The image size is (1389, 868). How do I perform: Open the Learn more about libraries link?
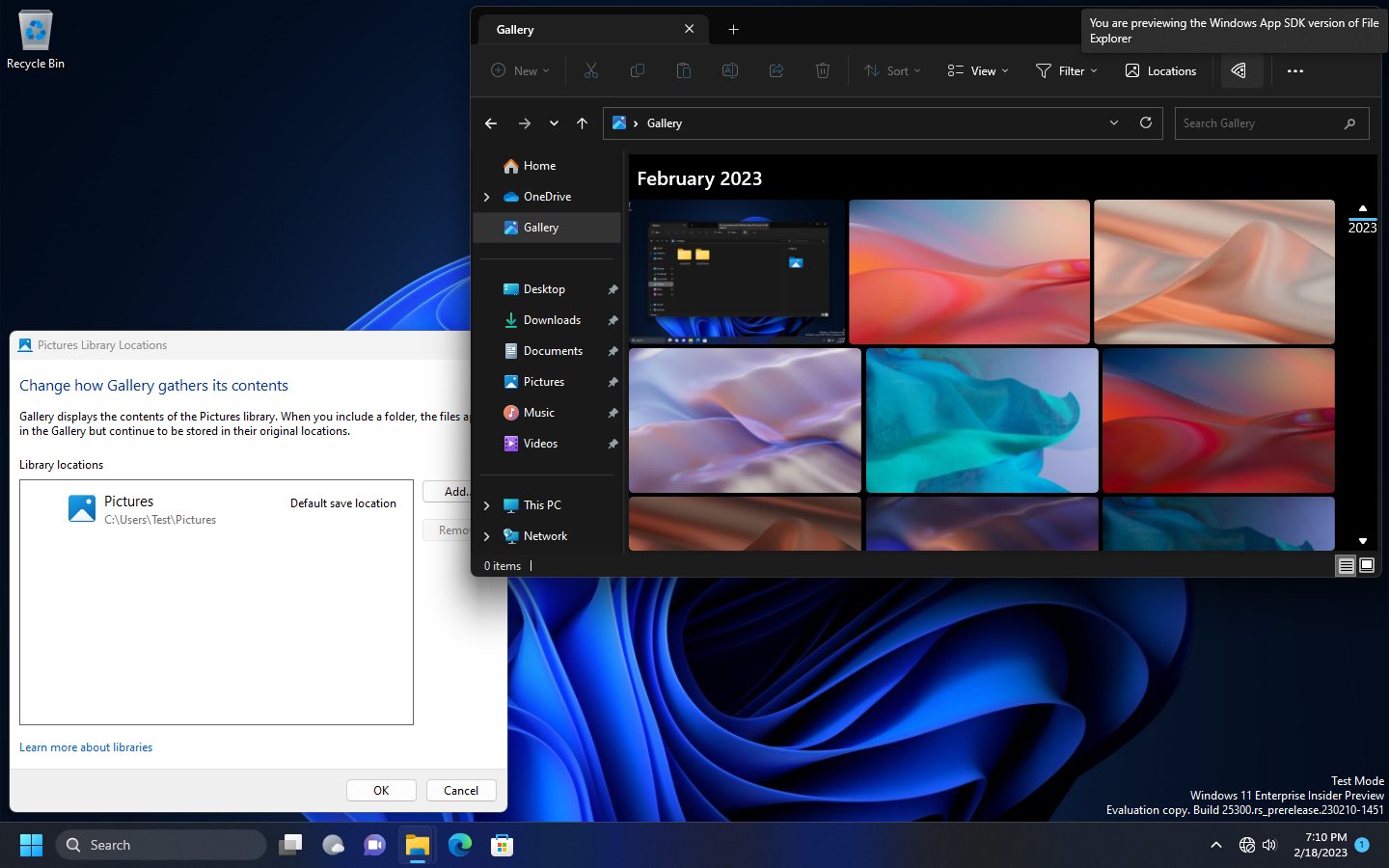86,746
